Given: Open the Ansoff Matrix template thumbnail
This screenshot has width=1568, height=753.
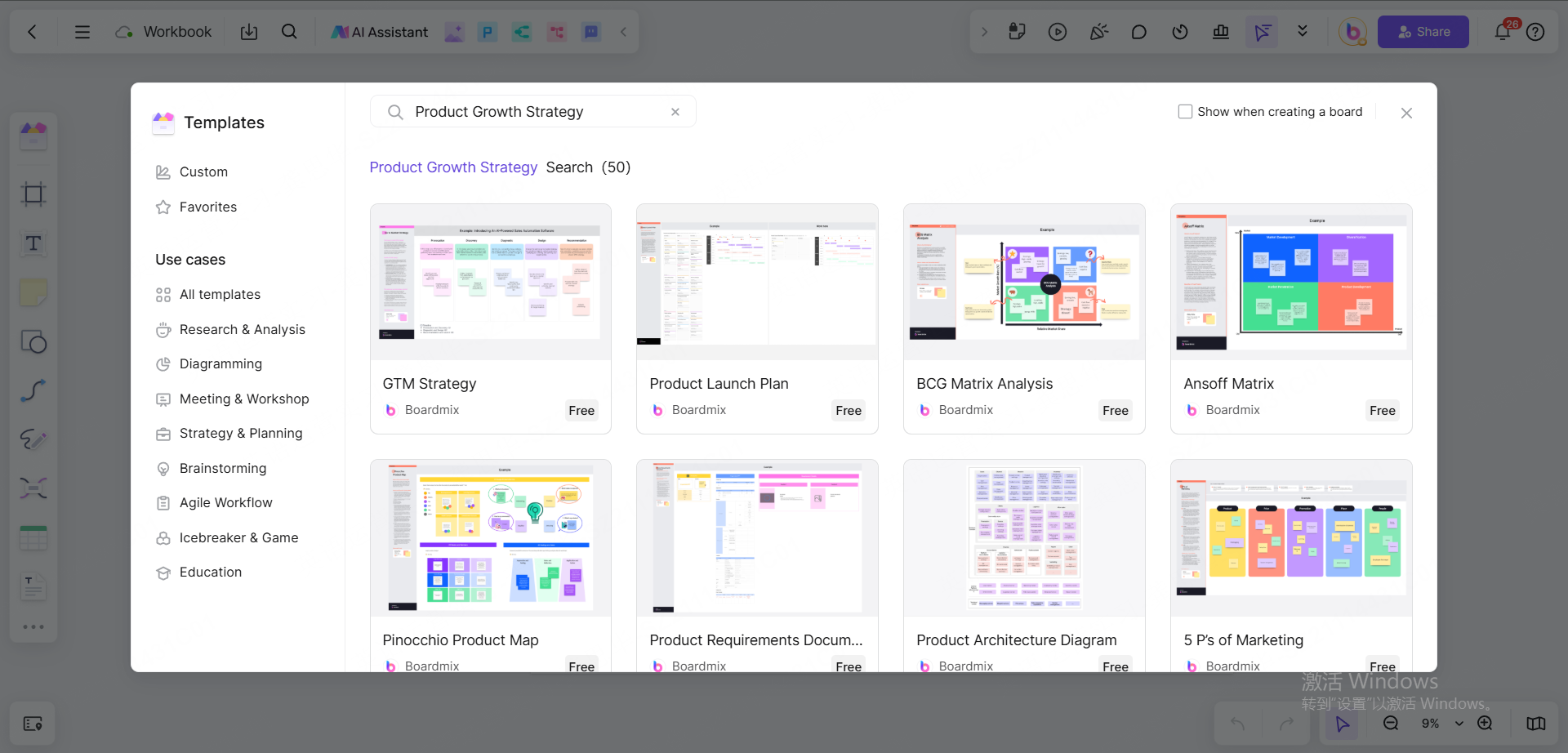Looking at the screenshot, I should point(1290,282).
